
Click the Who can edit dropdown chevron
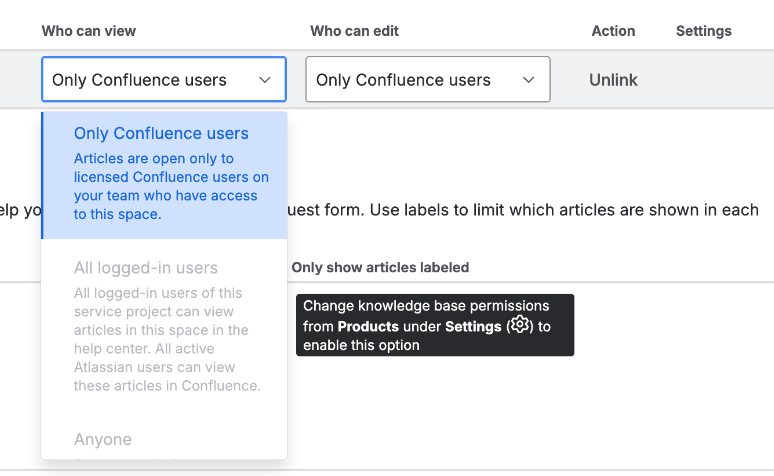point(529,80)
